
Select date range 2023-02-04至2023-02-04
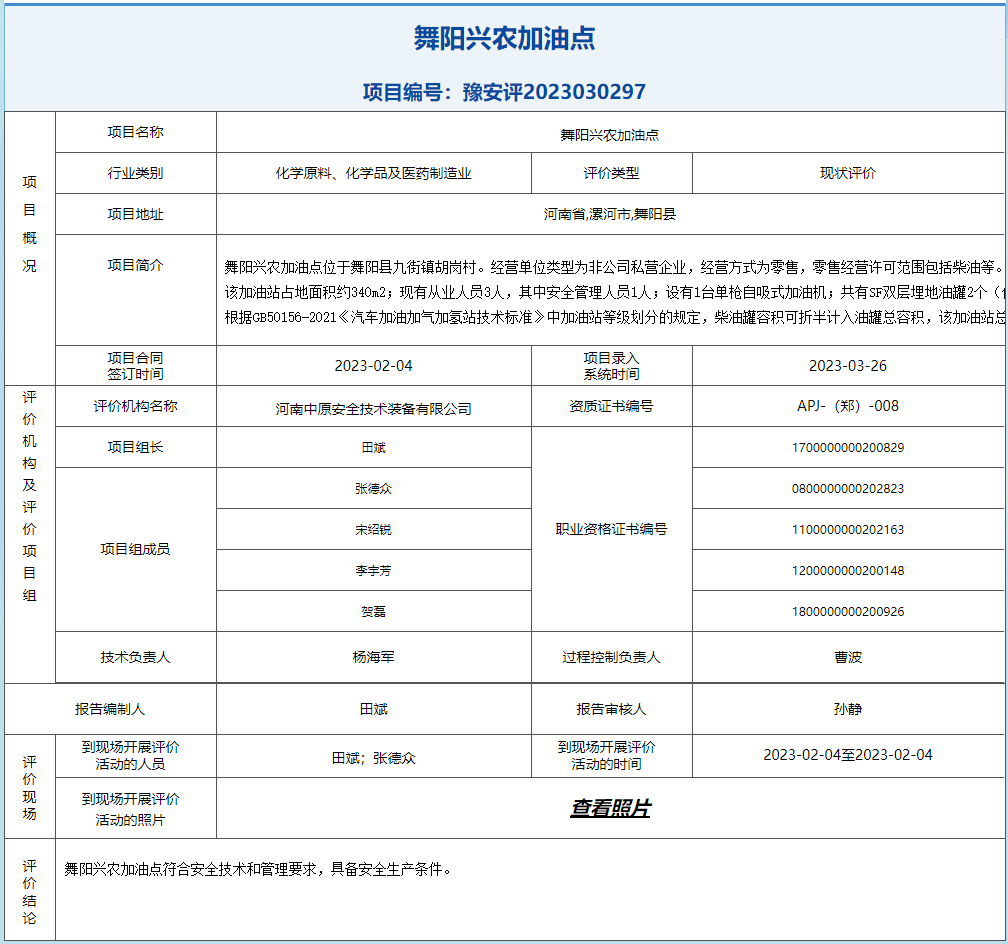848,755
